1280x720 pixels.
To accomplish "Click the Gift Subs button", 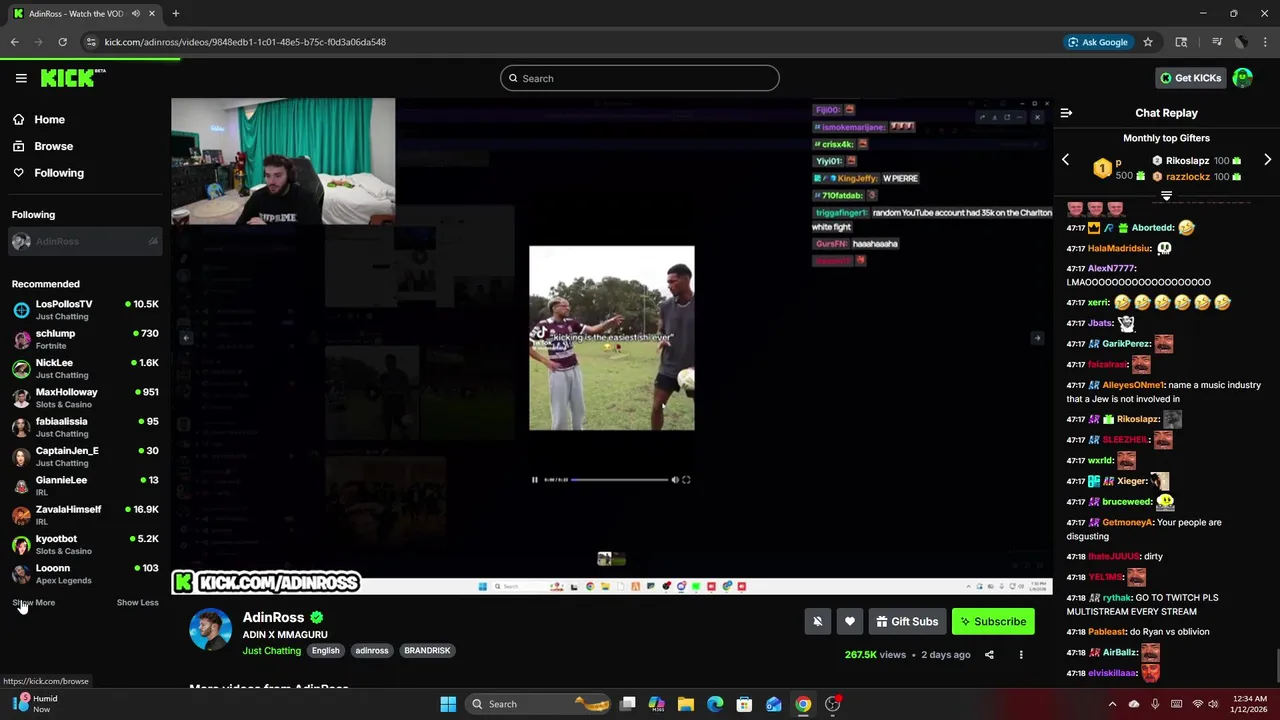I will 907,622.
